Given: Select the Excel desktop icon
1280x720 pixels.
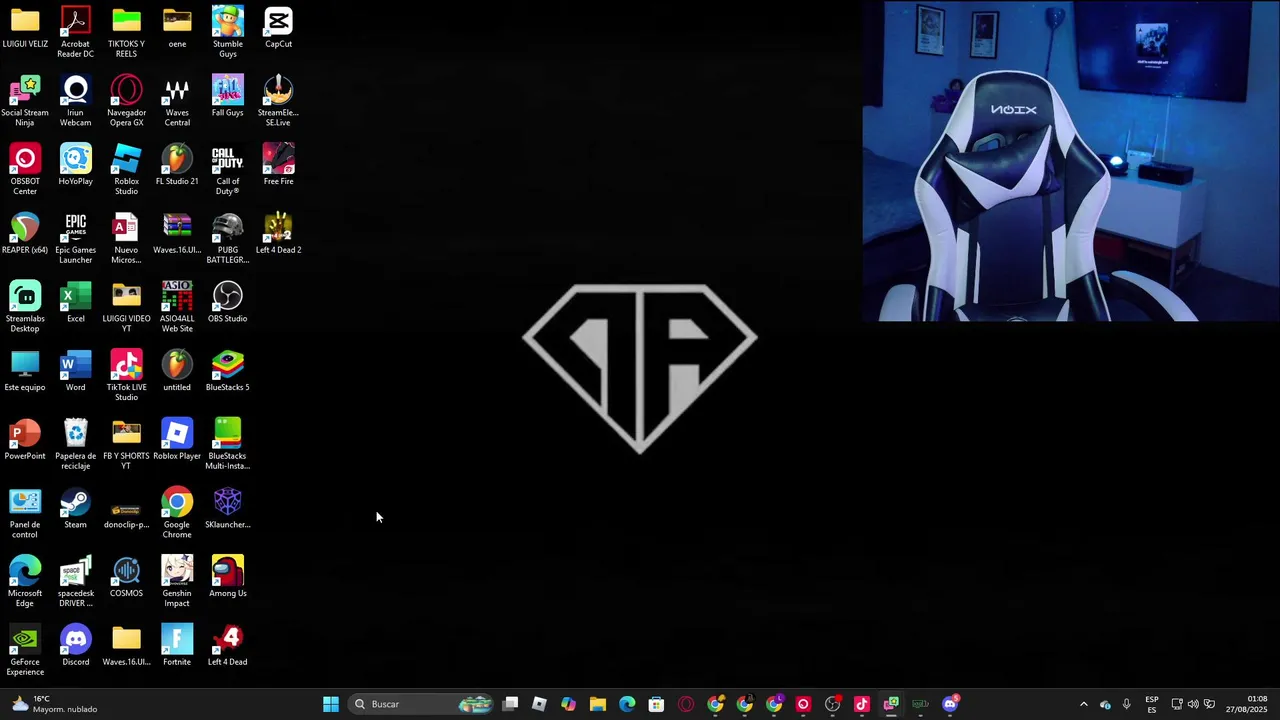Looking at the screenshot, I should tap(75, 303).
